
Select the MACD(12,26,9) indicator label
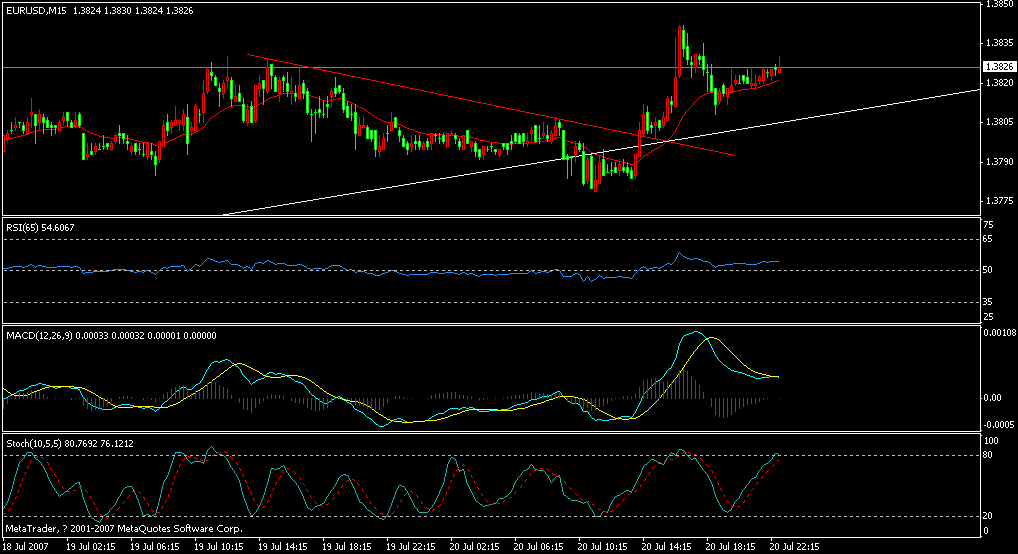[111, 336]
